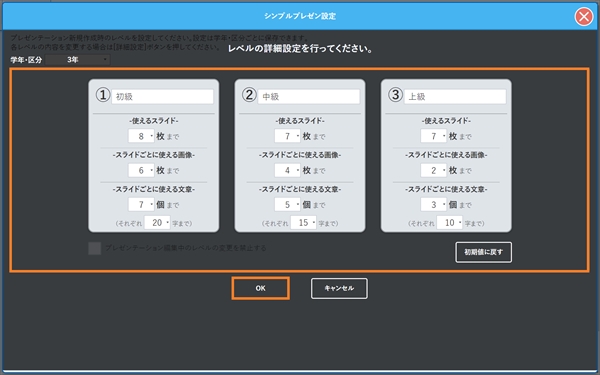Open 中級 character limit dropdown showing 15

coord(303,222)
